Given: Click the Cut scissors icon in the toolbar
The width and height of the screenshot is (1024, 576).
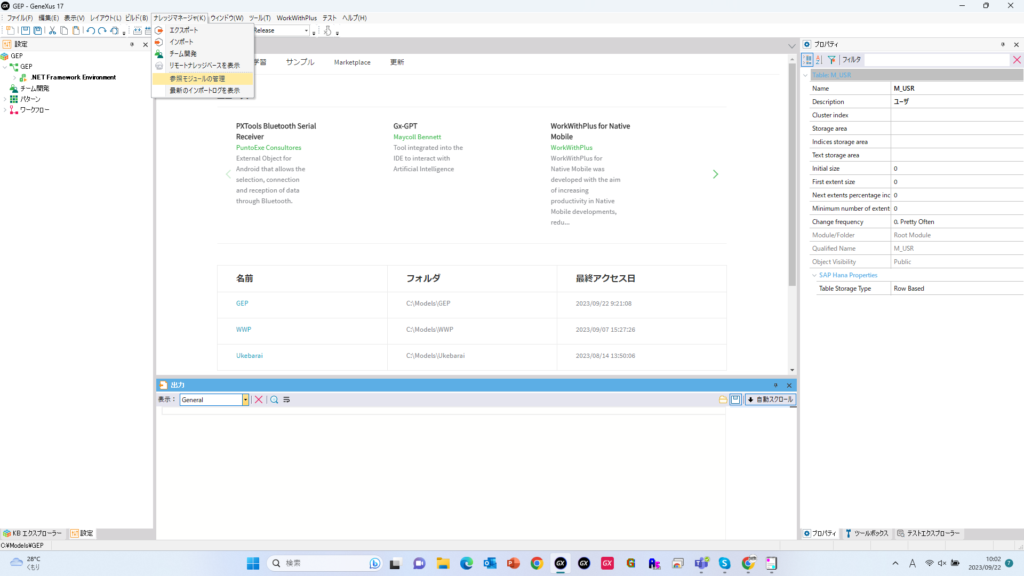Looking at the screenshot, I should 52,31.
